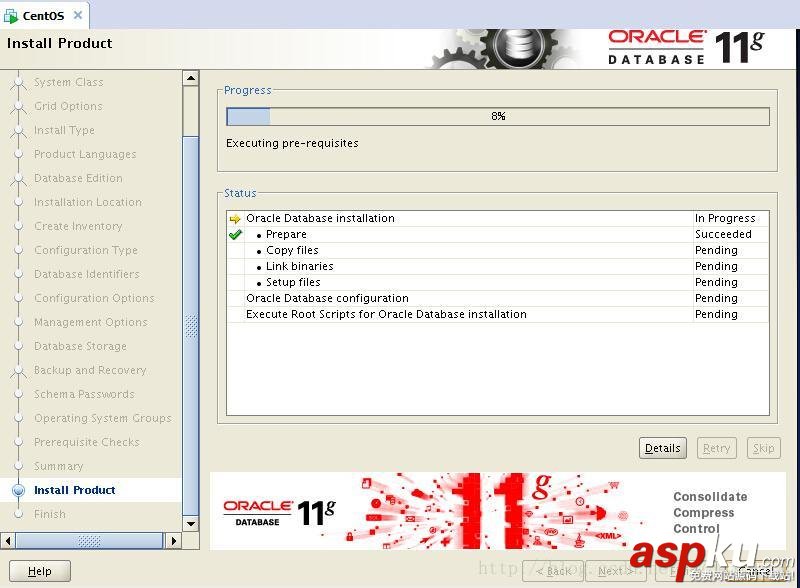Select Schema Passwords step in sidebar
800x588 pixels.
click(84, 394)
